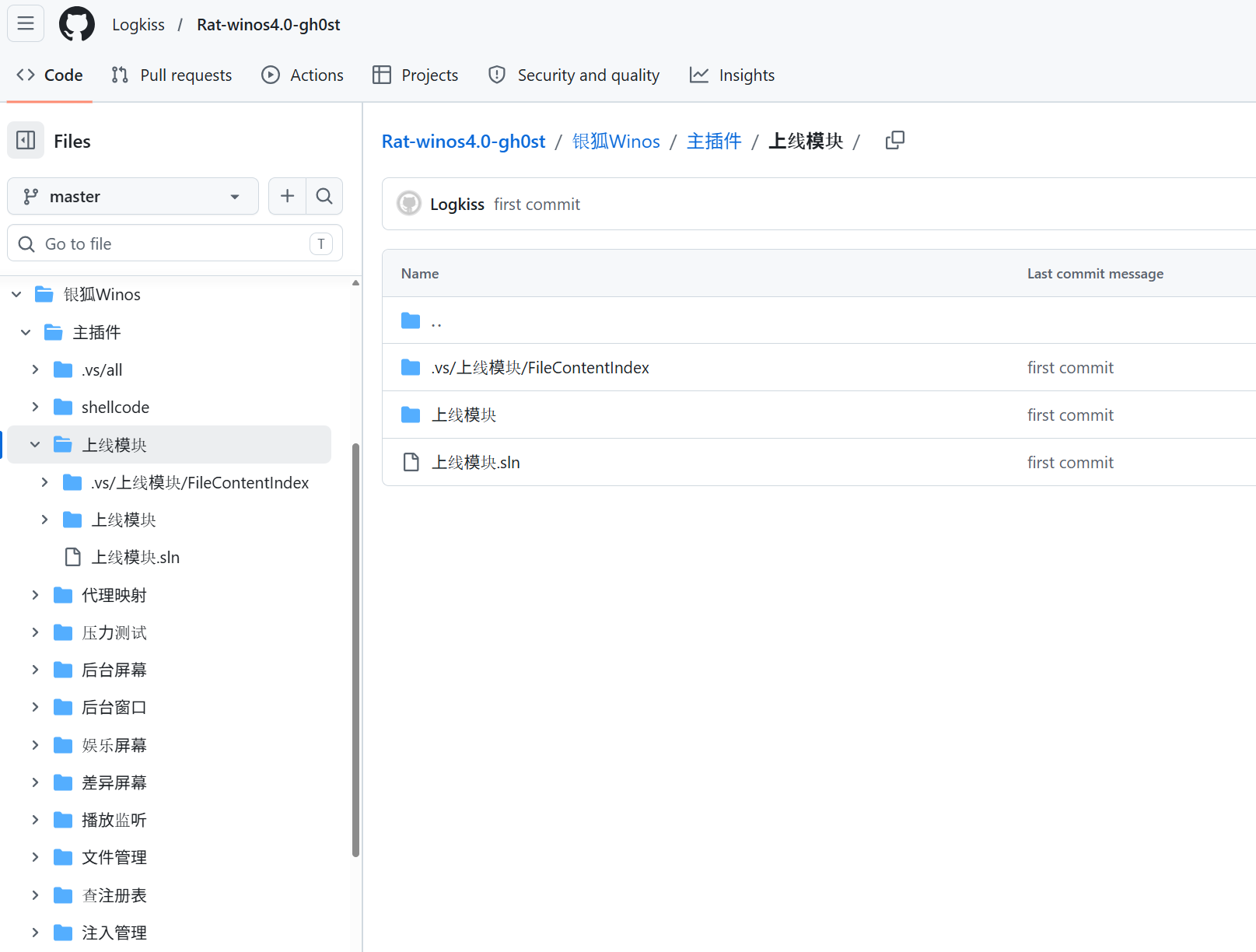1256x952 pixels.
Task: Click the plus add file button
Action: [287, 196]
